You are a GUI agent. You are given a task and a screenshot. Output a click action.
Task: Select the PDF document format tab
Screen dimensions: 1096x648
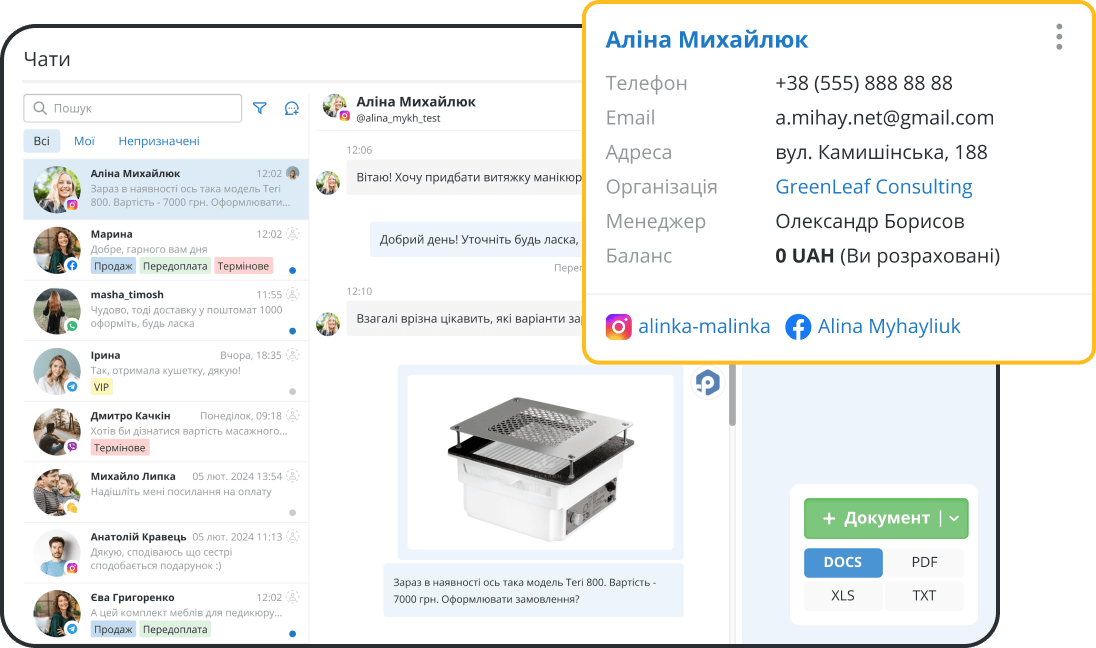924,563
